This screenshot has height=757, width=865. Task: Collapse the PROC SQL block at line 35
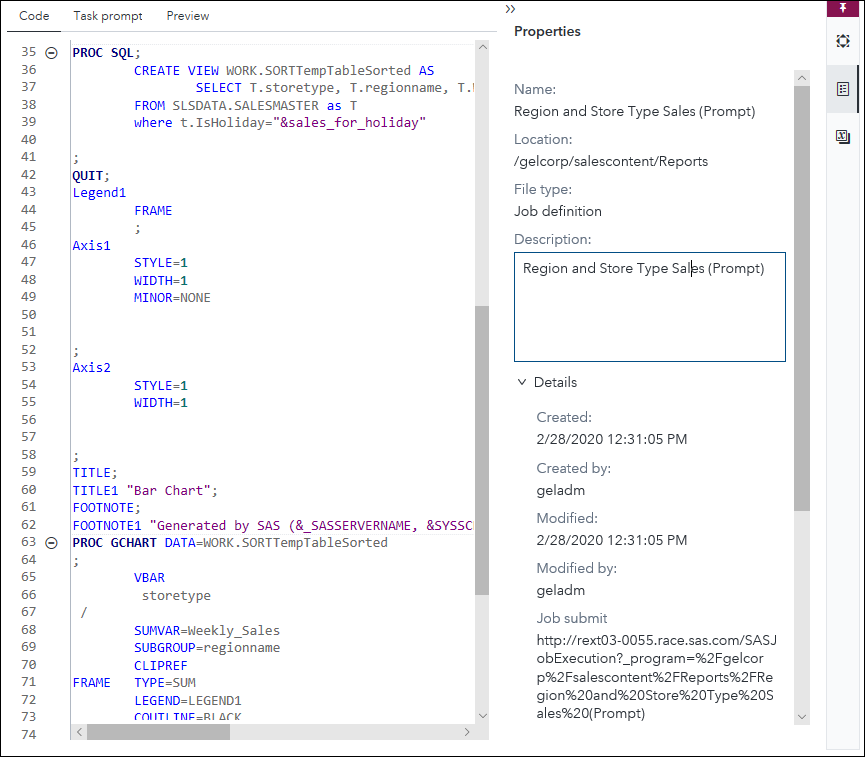(x=51, y=53)
